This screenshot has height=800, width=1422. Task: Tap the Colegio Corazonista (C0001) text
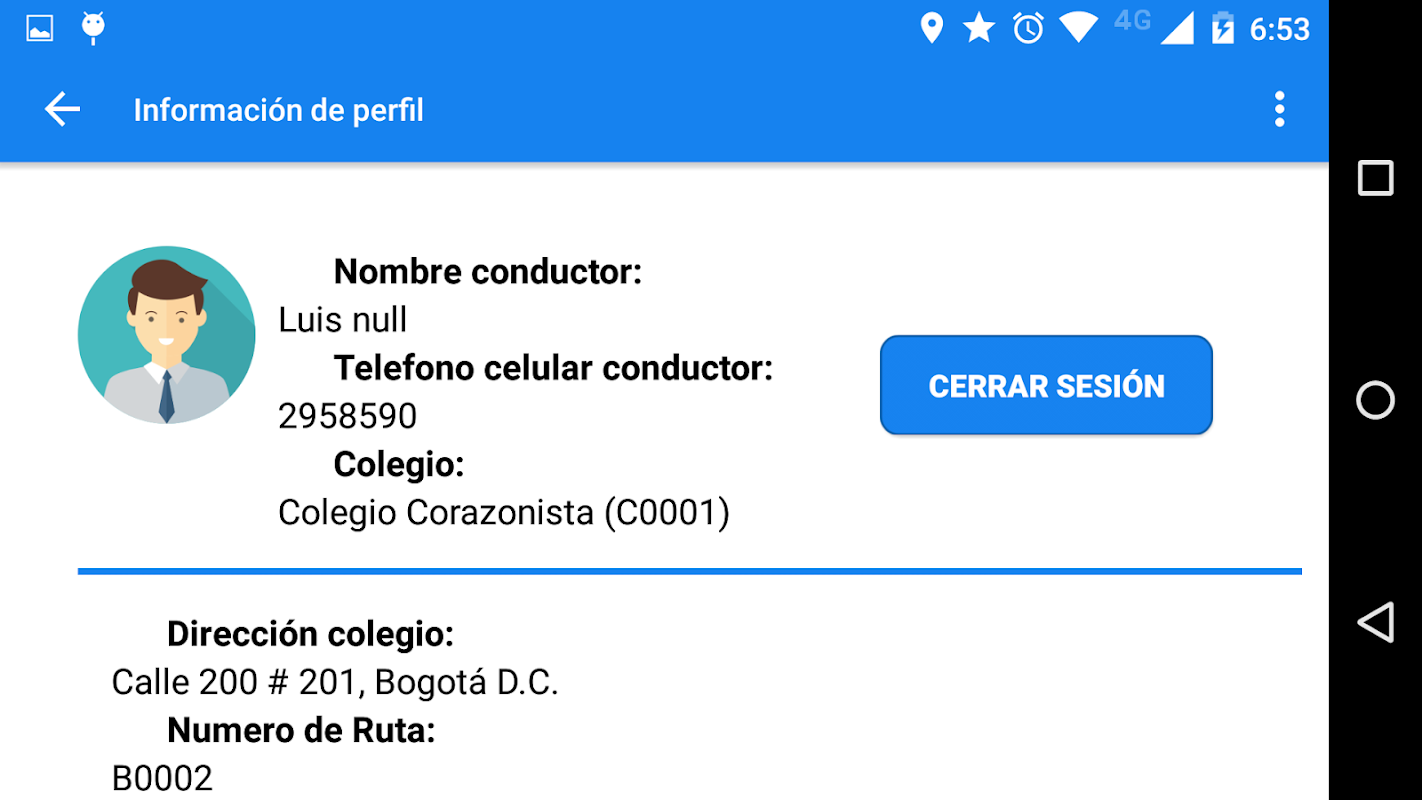point(504,513)
